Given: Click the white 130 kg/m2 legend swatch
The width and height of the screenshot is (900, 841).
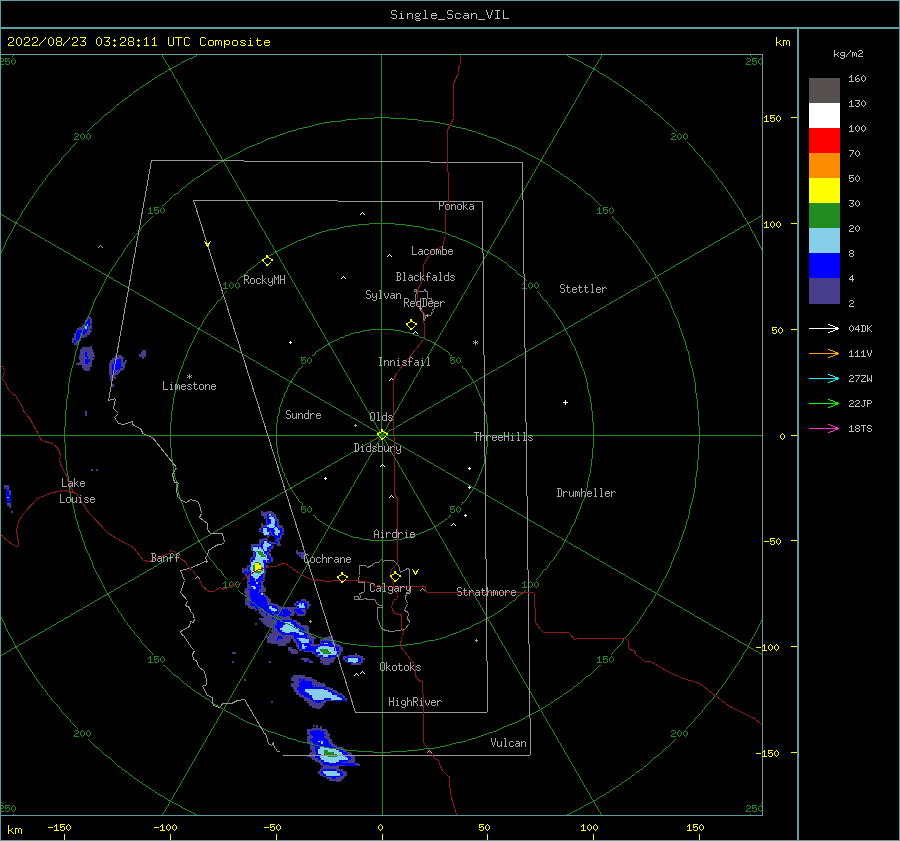Looking at the screenshot, I should tap(824, 116).
